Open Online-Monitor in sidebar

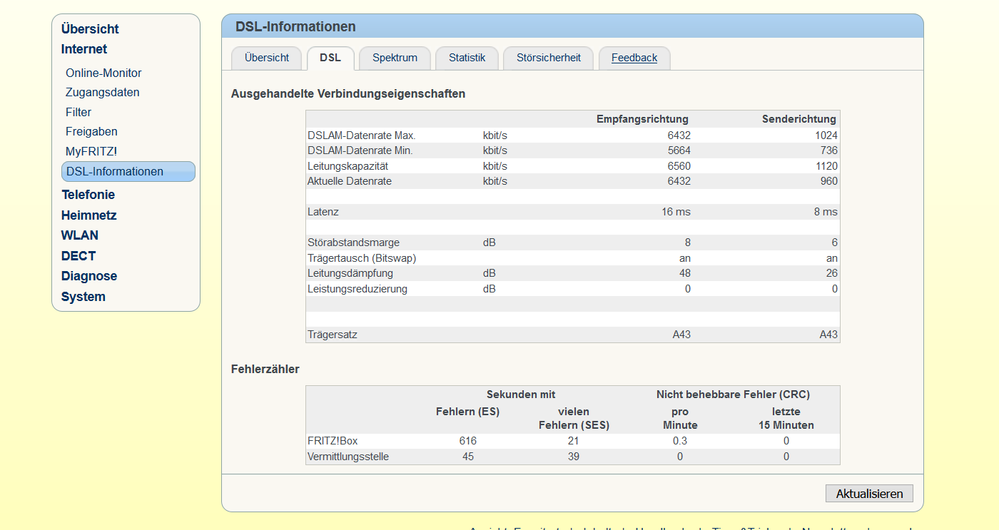pyautogui.click(x=104, y=73)
